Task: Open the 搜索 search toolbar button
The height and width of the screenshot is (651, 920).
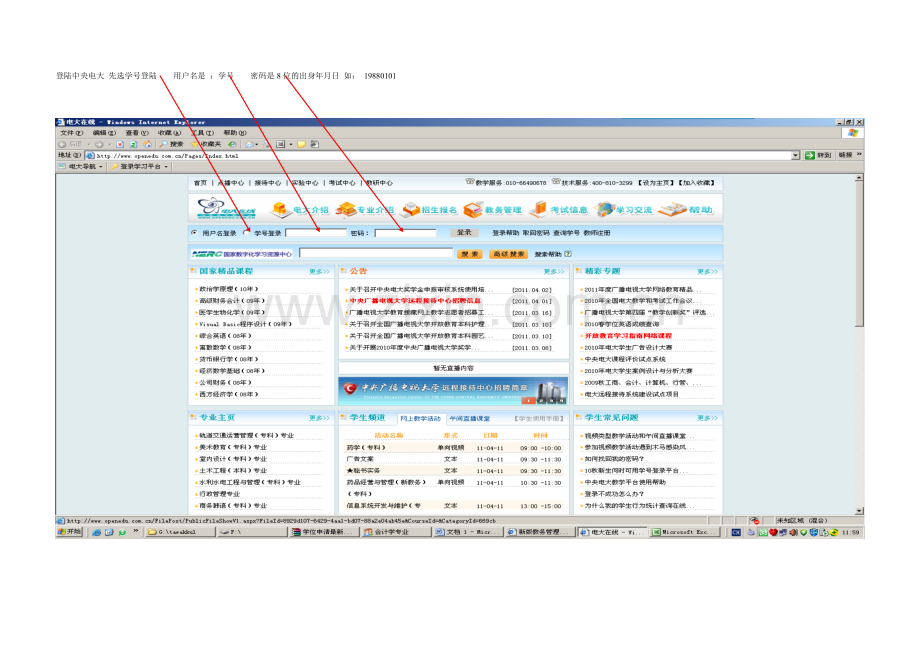Action: coord(171,144)
